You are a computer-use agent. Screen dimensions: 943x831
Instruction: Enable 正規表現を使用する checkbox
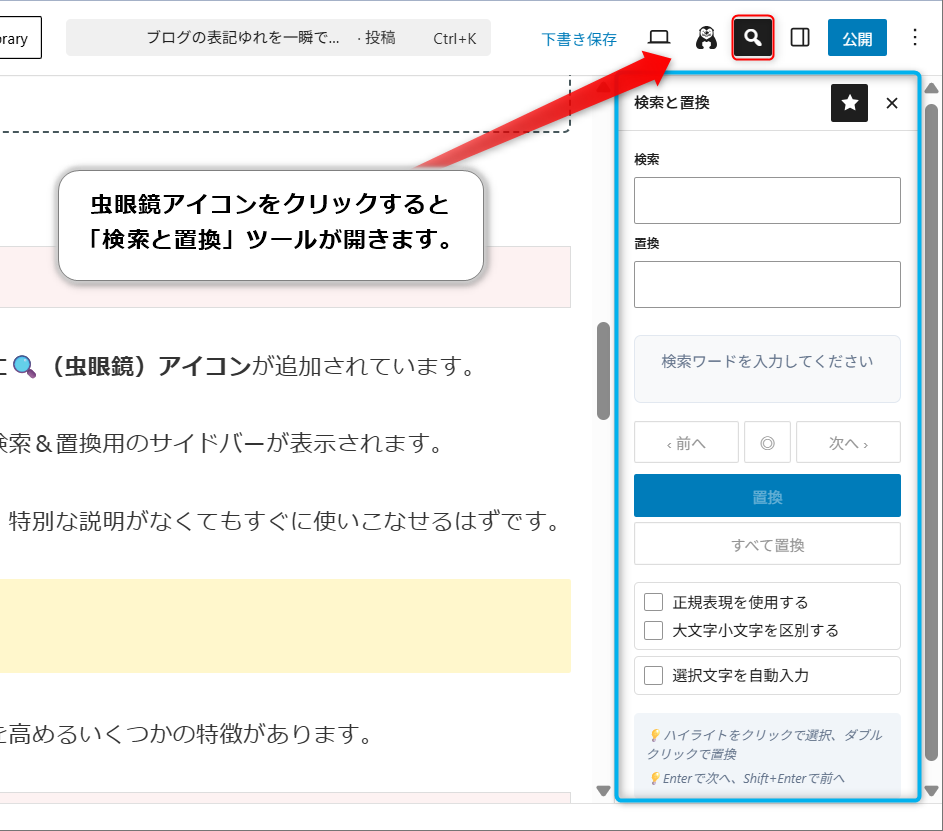(x=654, y=602)
